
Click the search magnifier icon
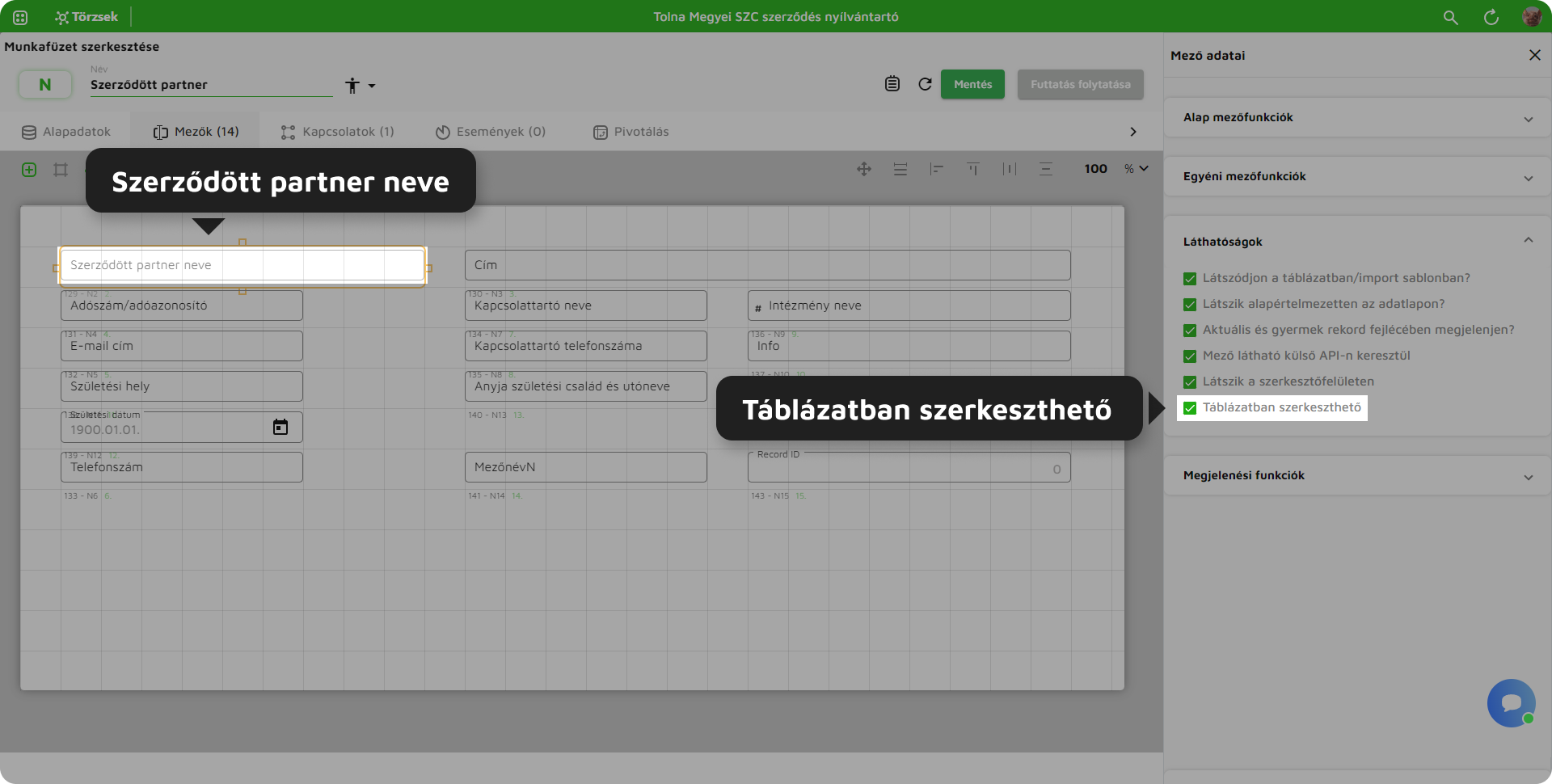pos(1451,17)
